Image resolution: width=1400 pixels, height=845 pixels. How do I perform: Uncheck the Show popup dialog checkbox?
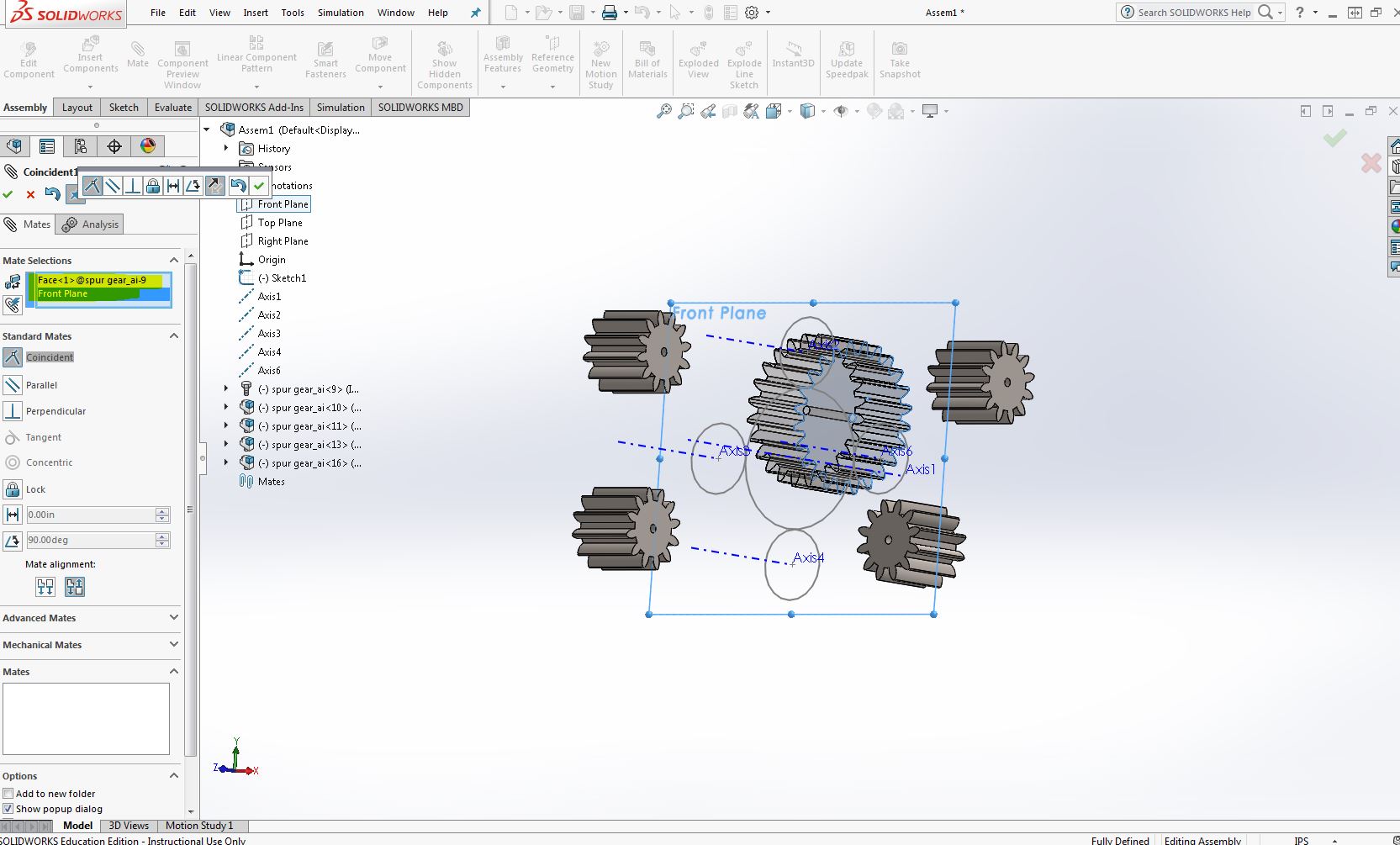coord(8,809)
